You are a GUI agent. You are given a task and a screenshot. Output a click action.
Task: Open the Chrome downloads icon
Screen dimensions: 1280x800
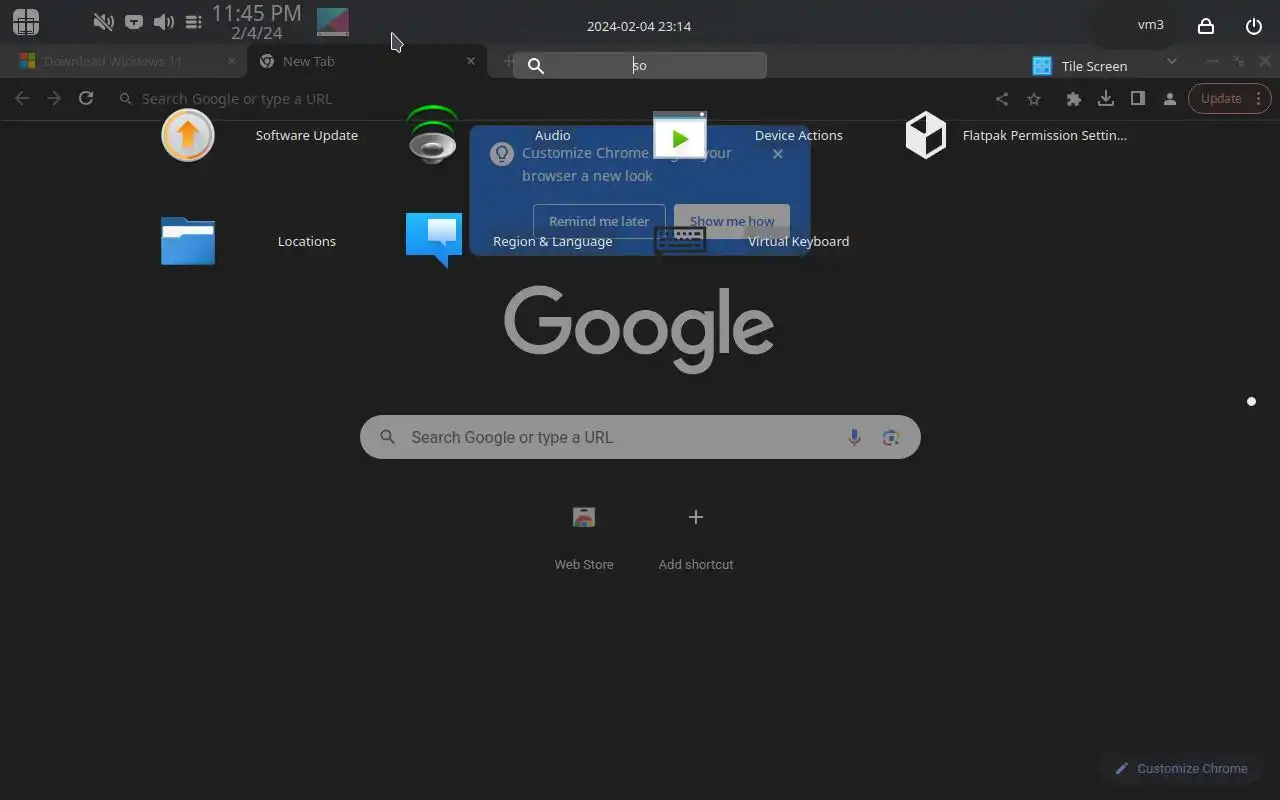[x=1106, y=98]
